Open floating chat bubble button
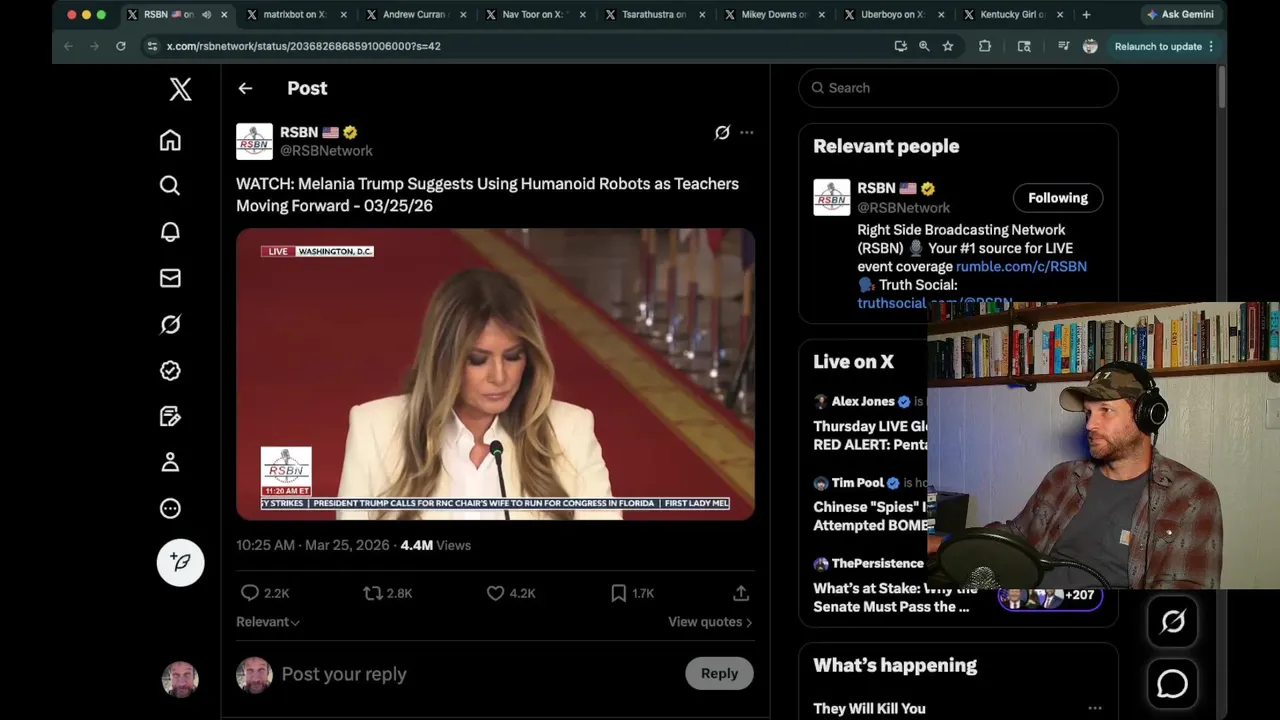The height and width of the screenshot is (720, 1280). 1172,684
